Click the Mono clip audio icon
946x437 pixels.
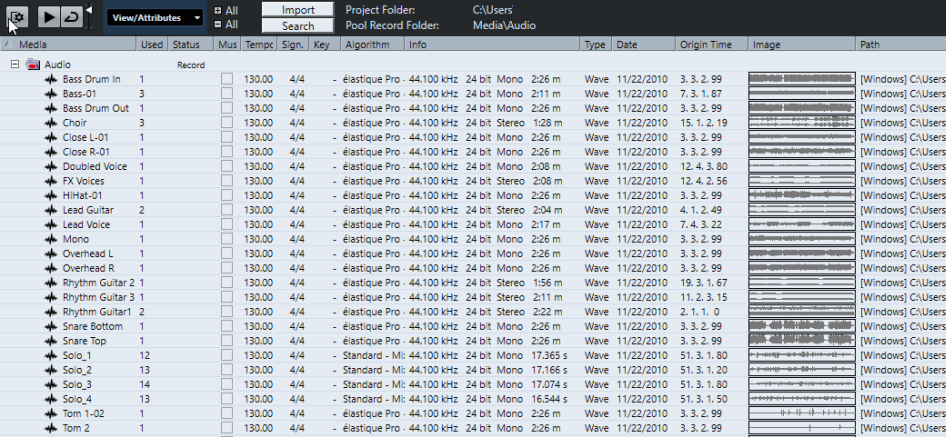(51, 239)
